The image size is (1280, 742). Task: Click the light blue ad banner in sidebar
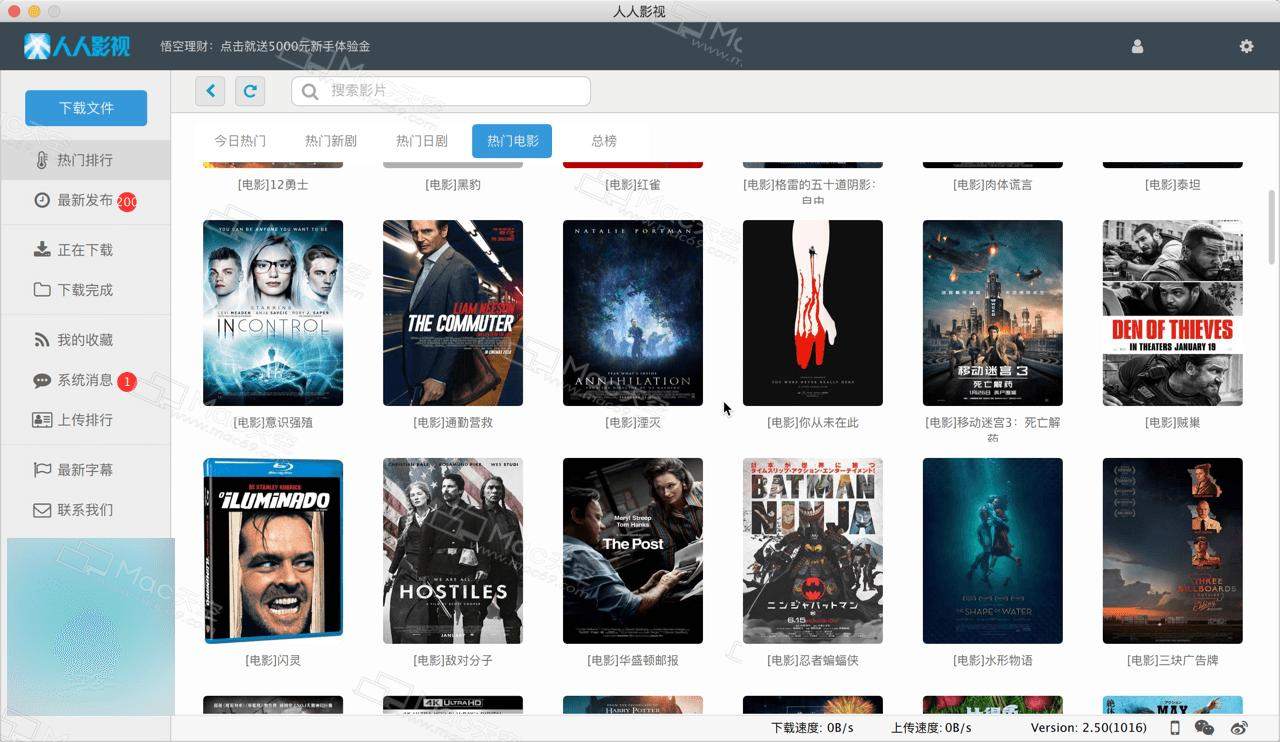[x=91, y=626]
